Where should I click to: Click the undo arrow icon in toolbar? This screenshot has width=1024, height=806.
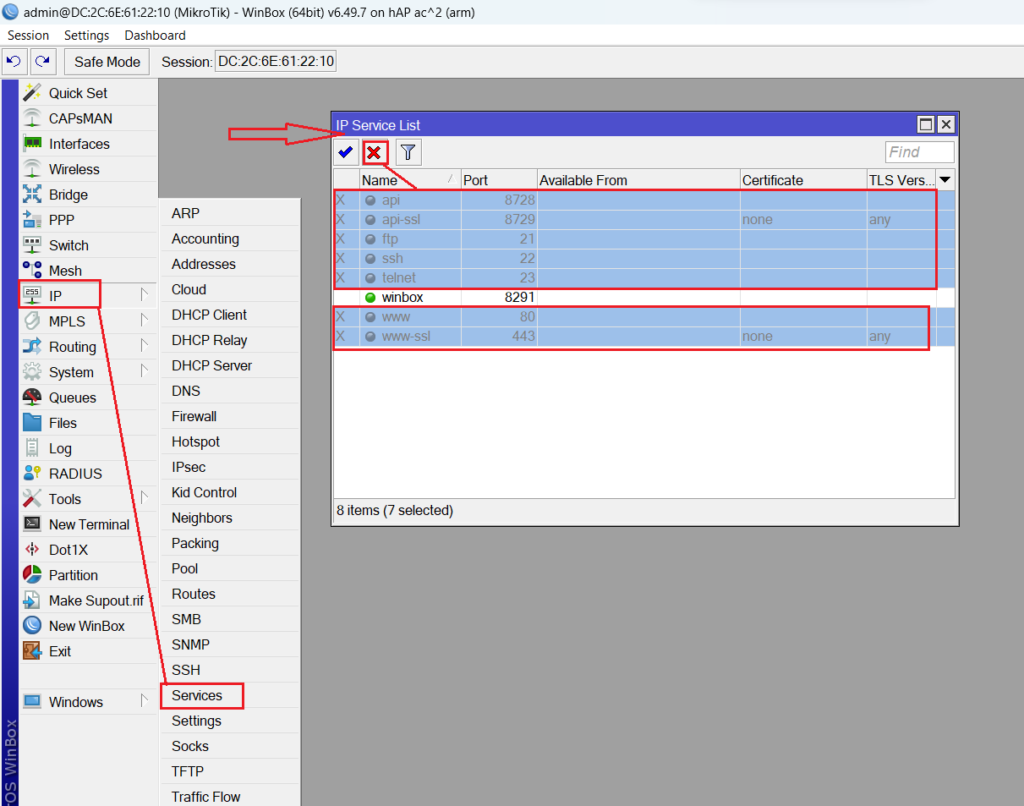(14, 61)
